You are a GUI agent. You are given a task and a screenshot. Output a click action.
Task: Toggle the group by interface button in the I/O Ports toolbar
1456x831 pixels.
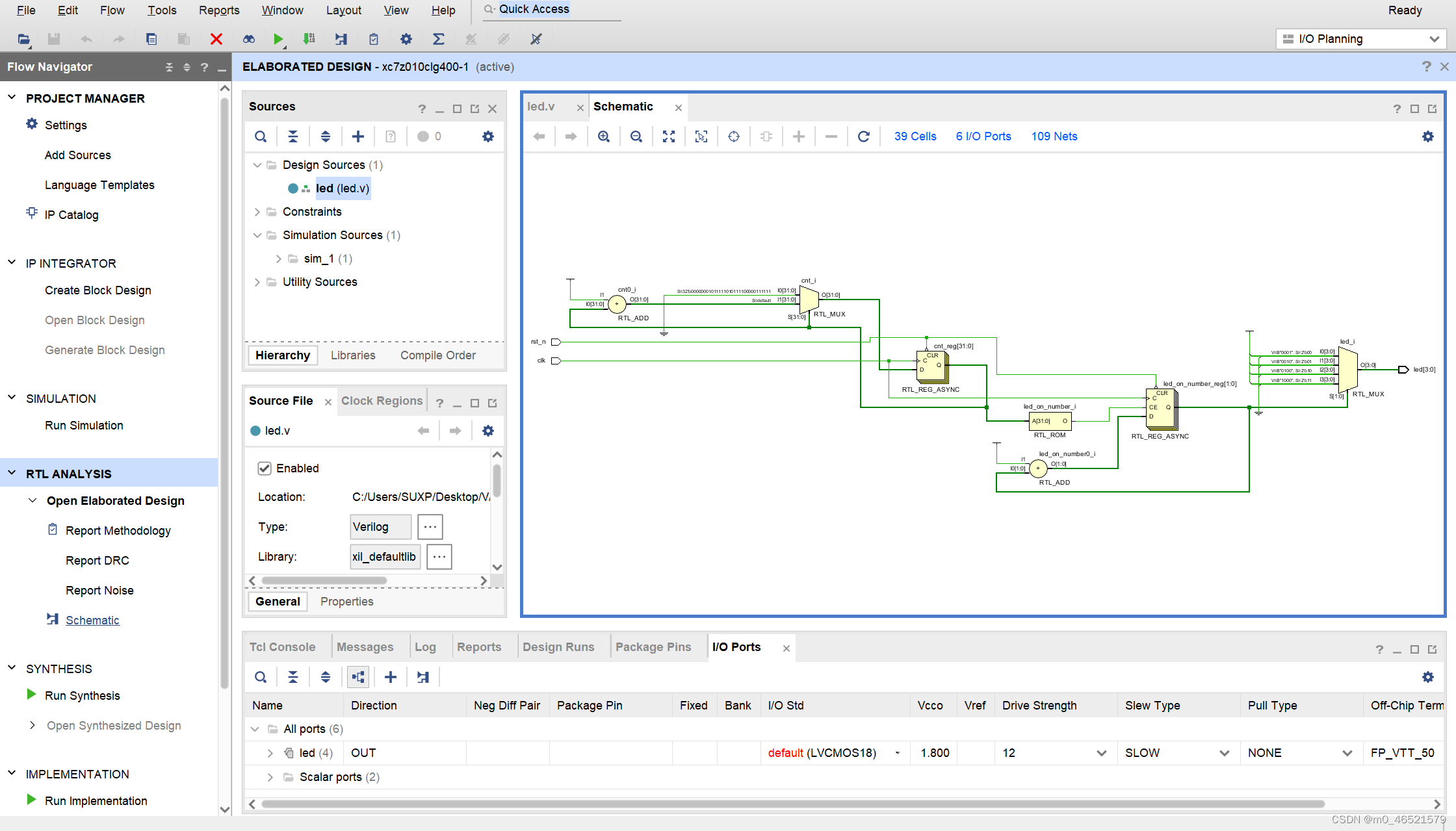358,677
